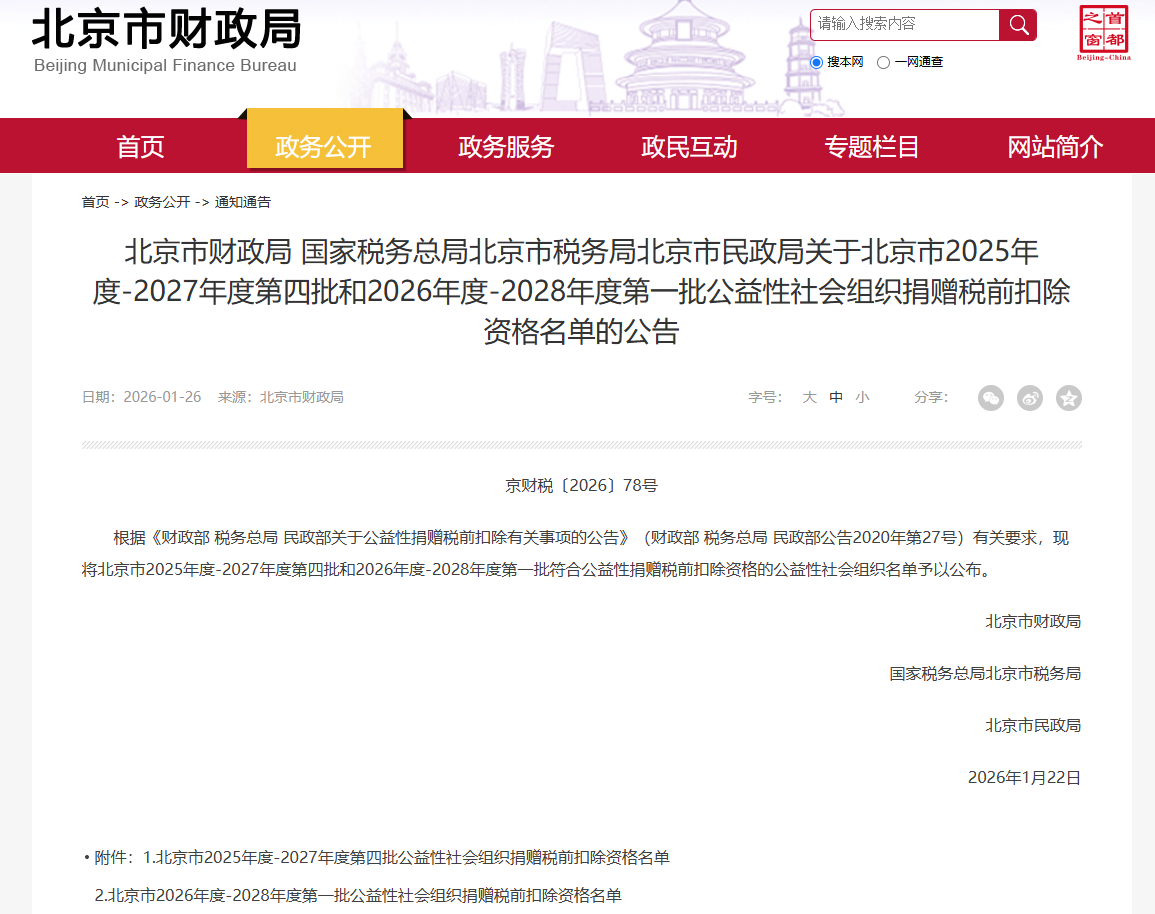This screenshot has height=914, width=1155.
Task: Open the 政民互动 navigation tab
Action: click(688, 146)
